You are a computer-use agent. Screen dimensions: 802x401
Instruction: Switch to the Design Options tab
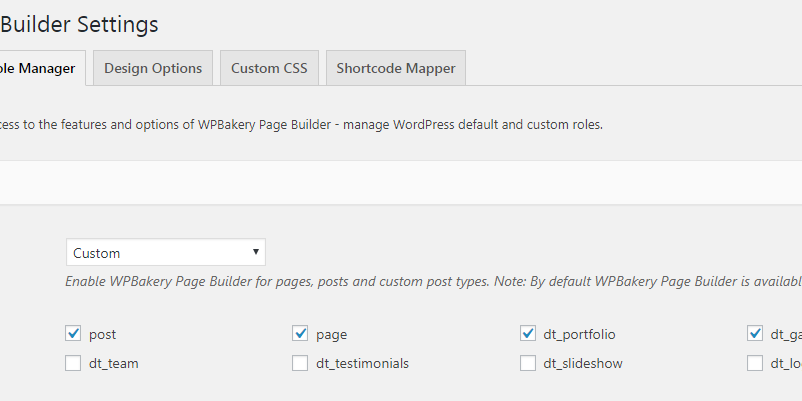(153, 68)
